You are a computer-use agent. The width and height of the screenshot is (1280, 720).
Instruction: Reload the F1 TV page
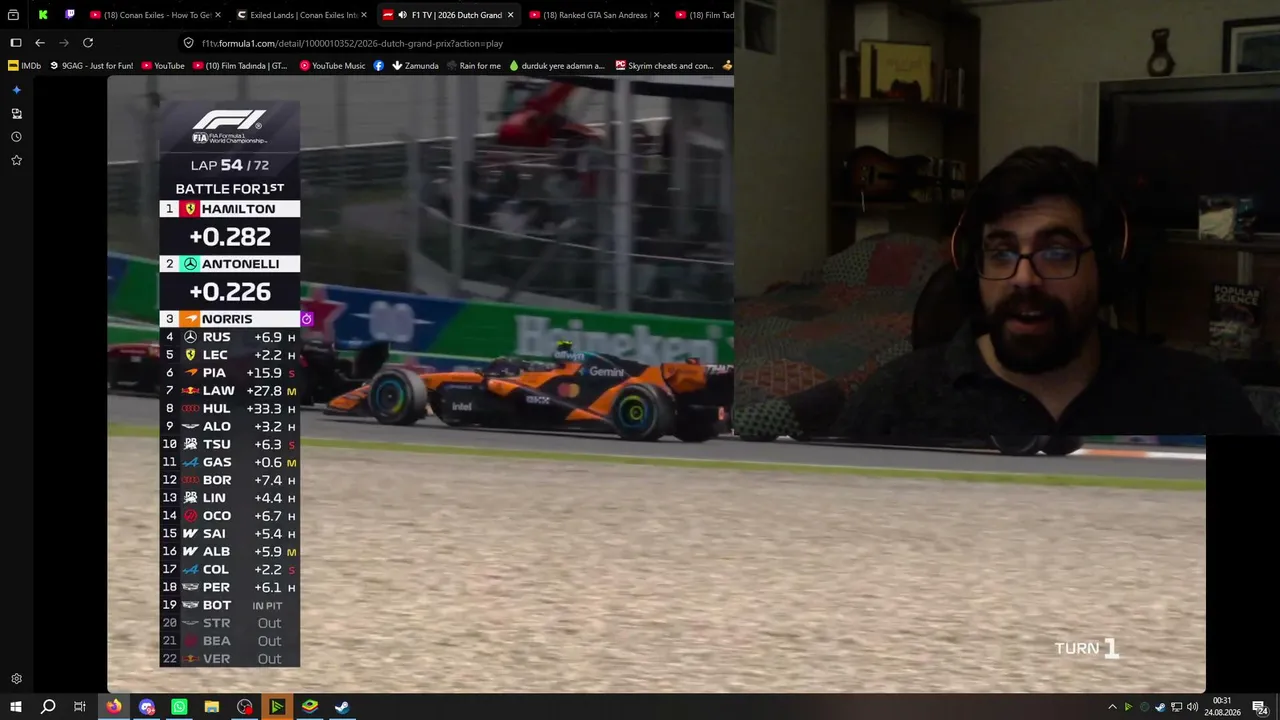tap(88, 43)
